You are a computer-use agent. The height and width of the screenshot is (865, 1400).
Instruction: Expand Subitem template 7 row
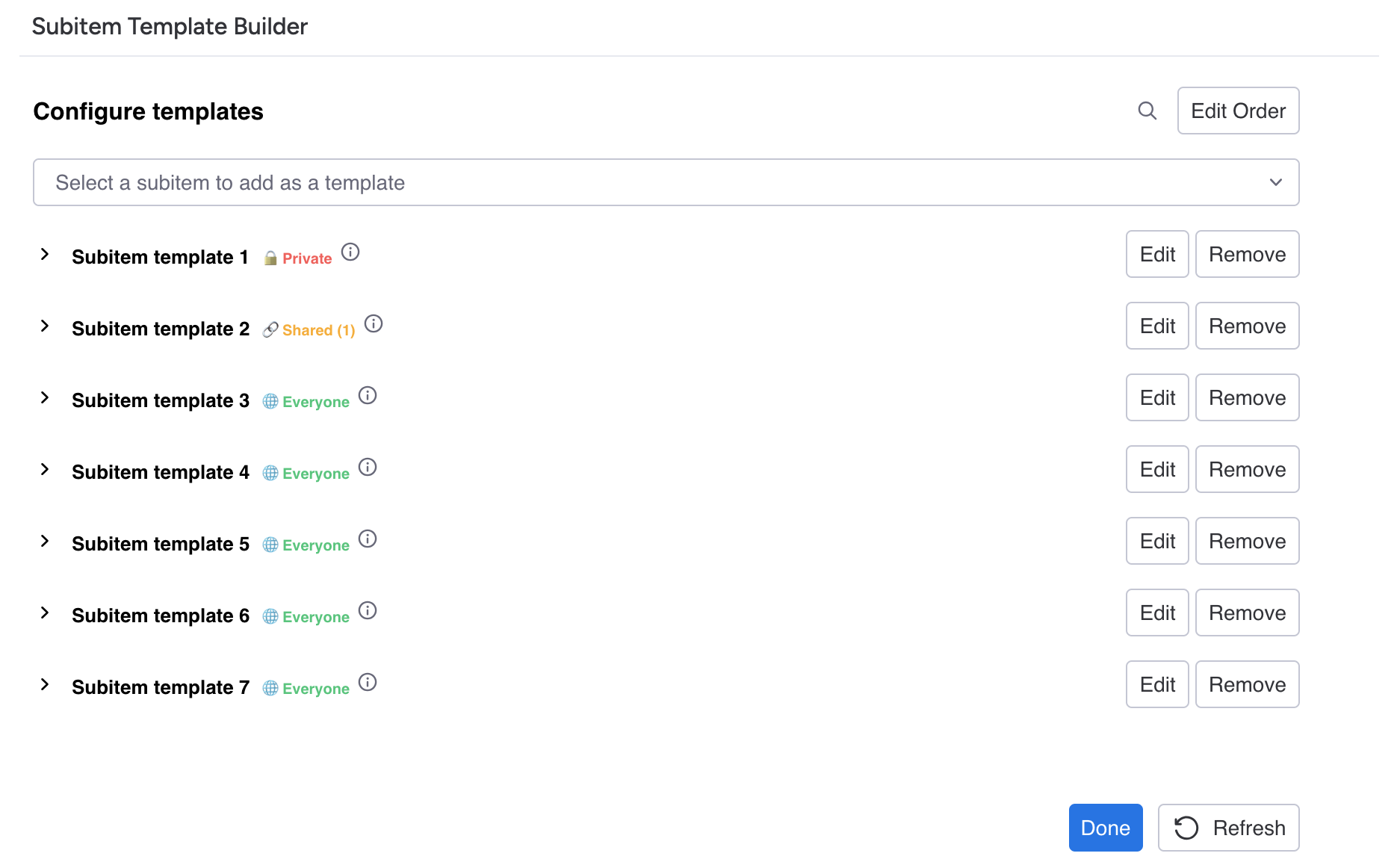coord(45,684)
